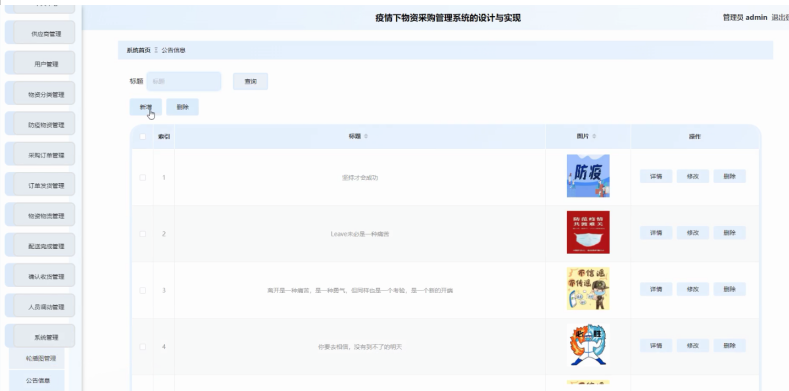Click 删除 for row index 4
This screenshot has height=391, width=789.
click(x=730, y=346)
